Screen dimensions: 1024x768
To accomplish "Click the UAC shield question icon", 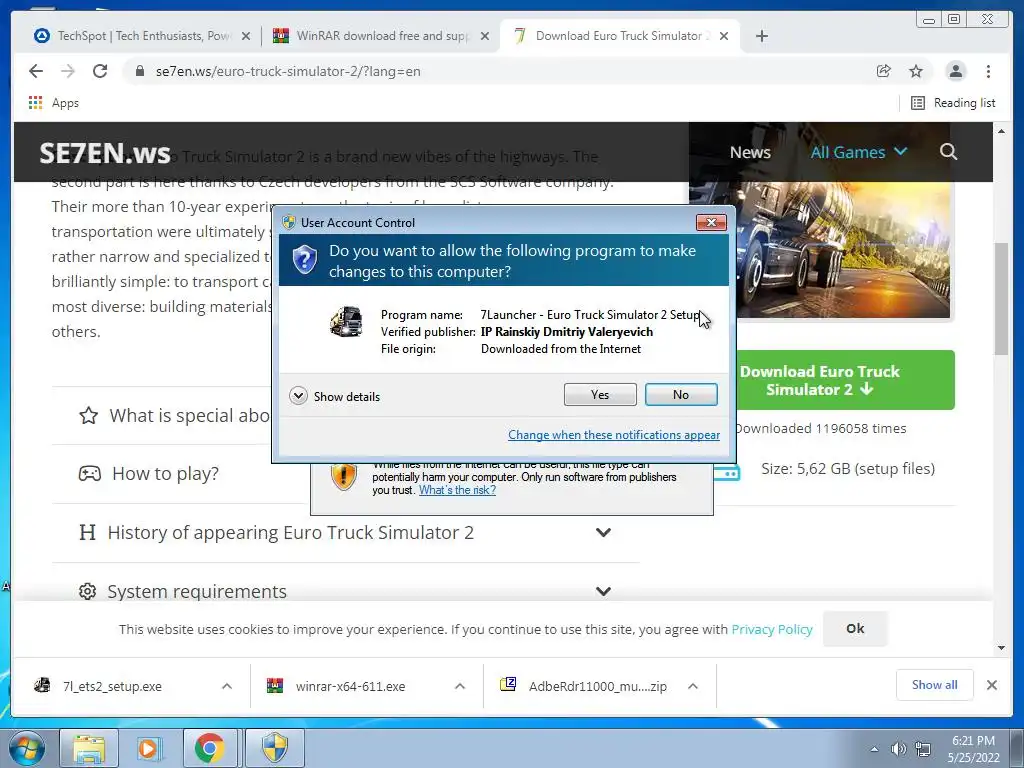I will (304, 259).
